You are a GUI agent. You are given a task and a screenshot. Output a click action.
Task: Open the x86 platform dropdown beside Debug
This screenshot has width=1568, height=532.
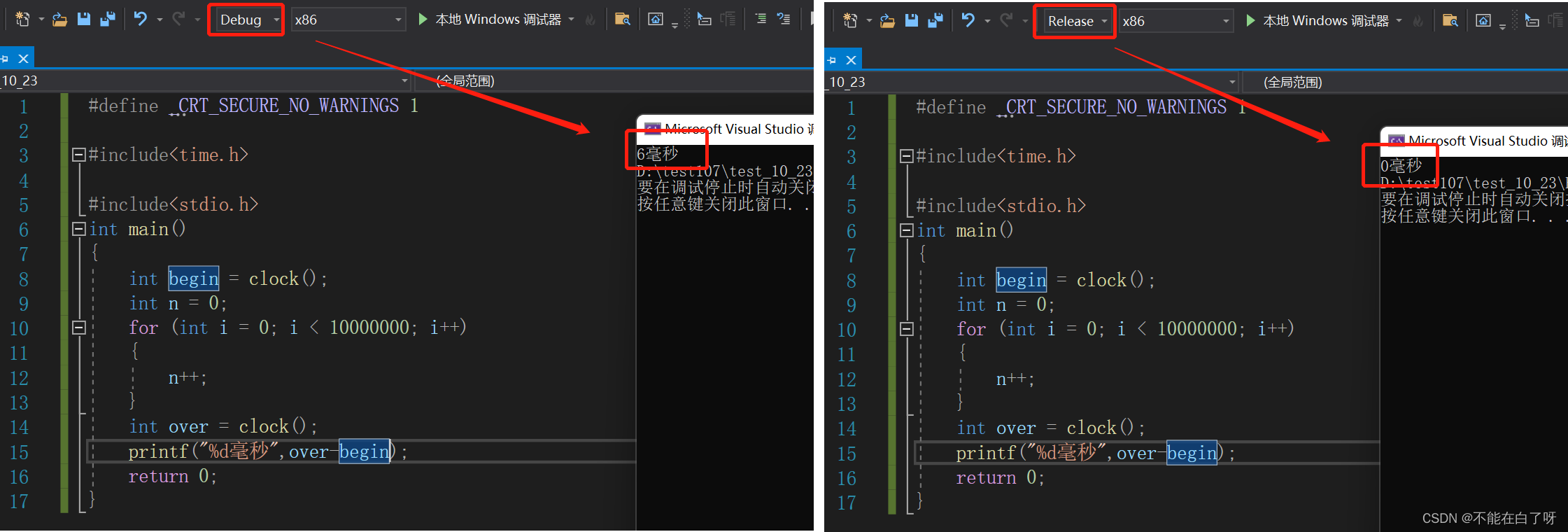click(x=348, y=20)
